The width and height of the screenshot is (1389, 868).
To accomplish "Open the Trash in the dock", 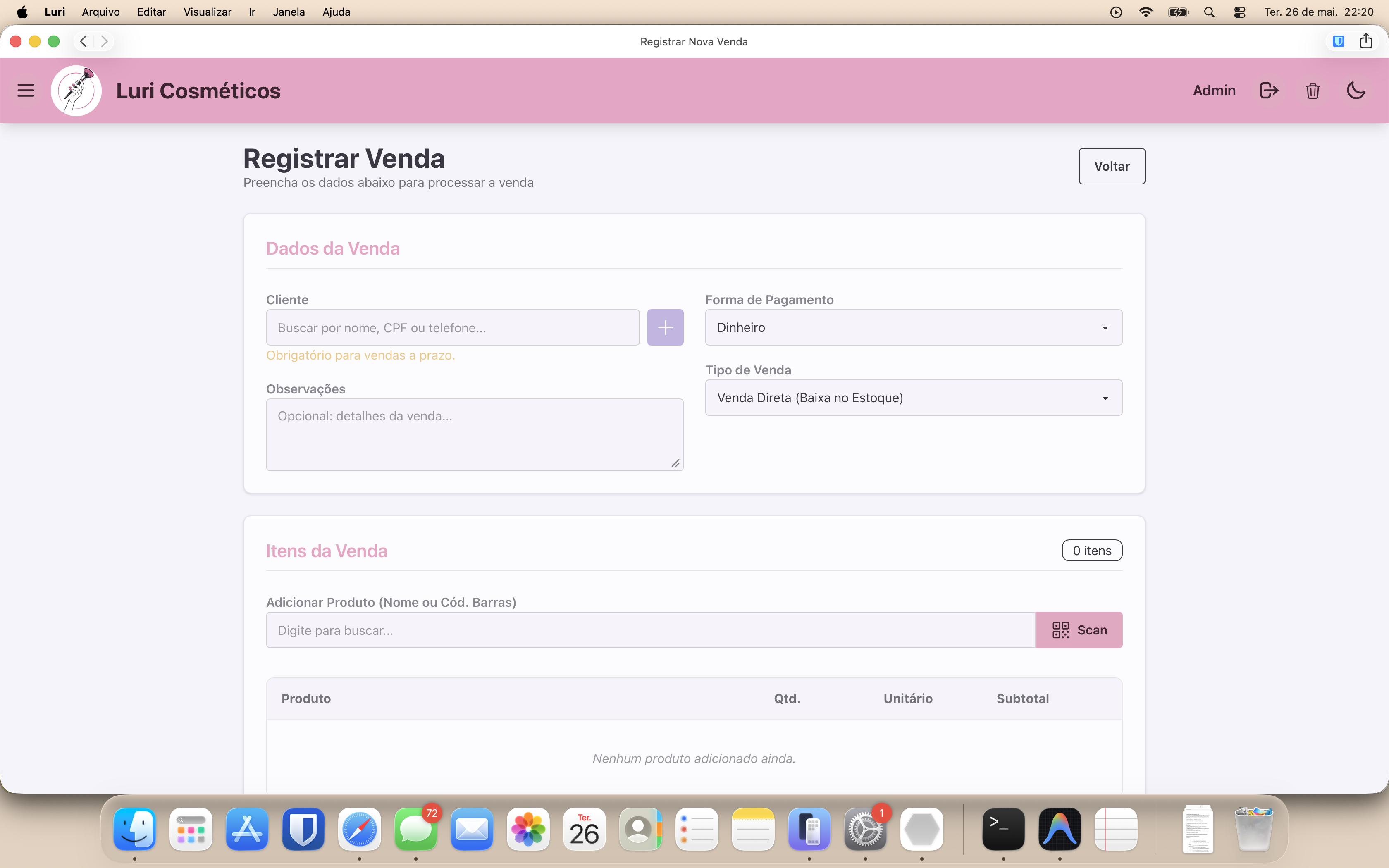I will 1253,829.
